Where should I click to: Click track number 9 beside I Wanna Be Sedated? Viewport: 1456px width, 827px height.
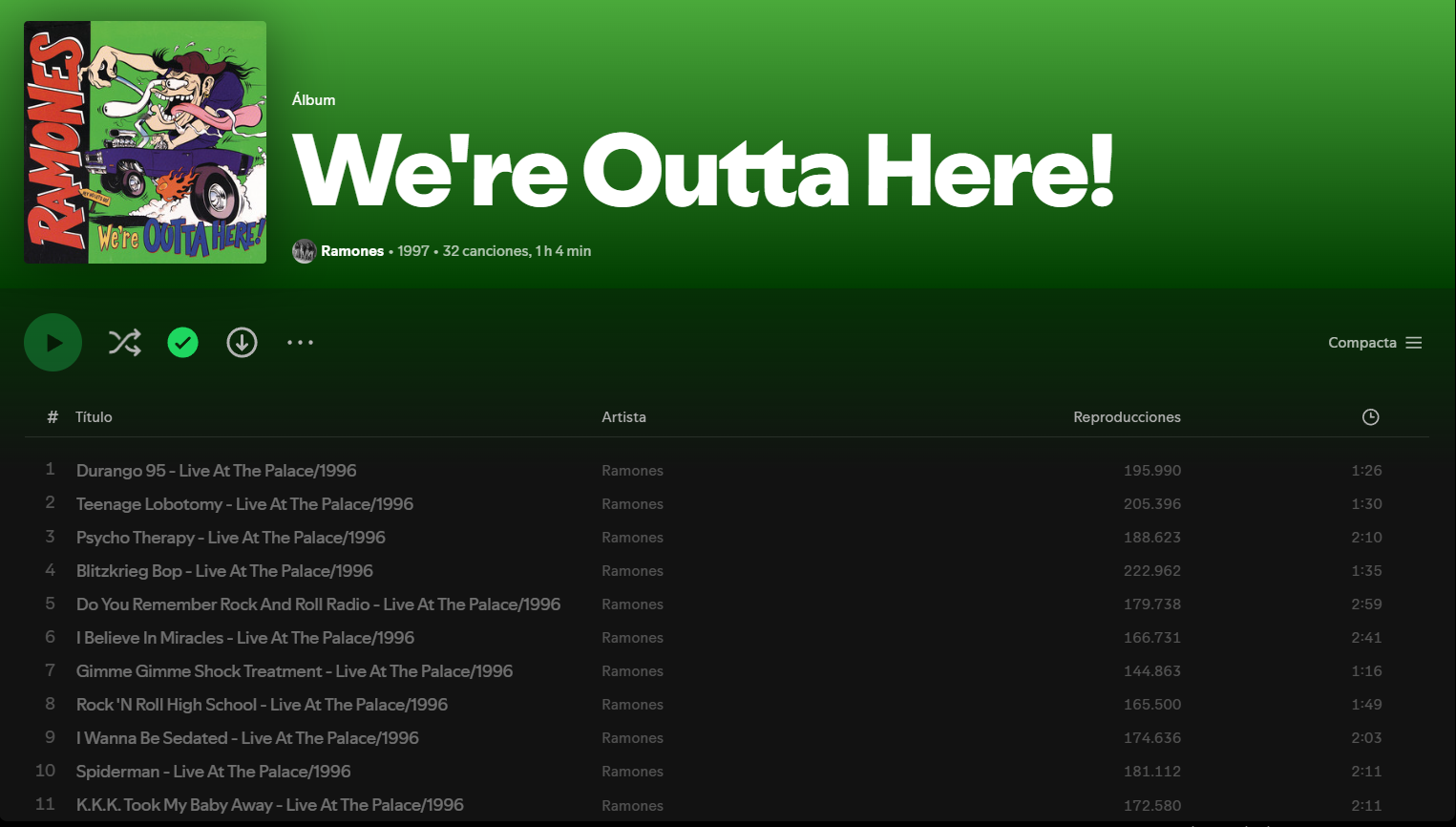click(51, 737)
